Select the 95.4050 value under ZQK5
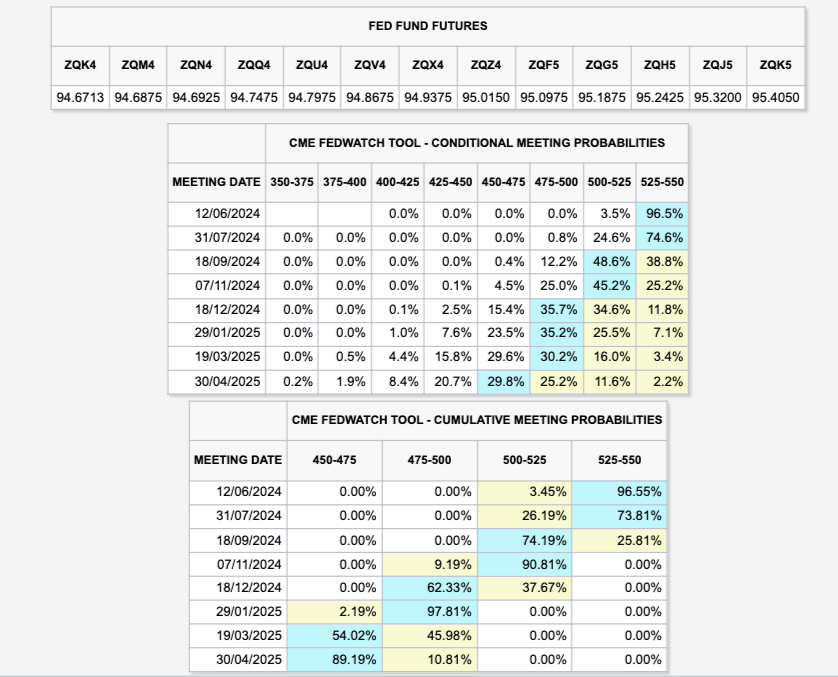 pyautogui.click(x=775, y=98)
